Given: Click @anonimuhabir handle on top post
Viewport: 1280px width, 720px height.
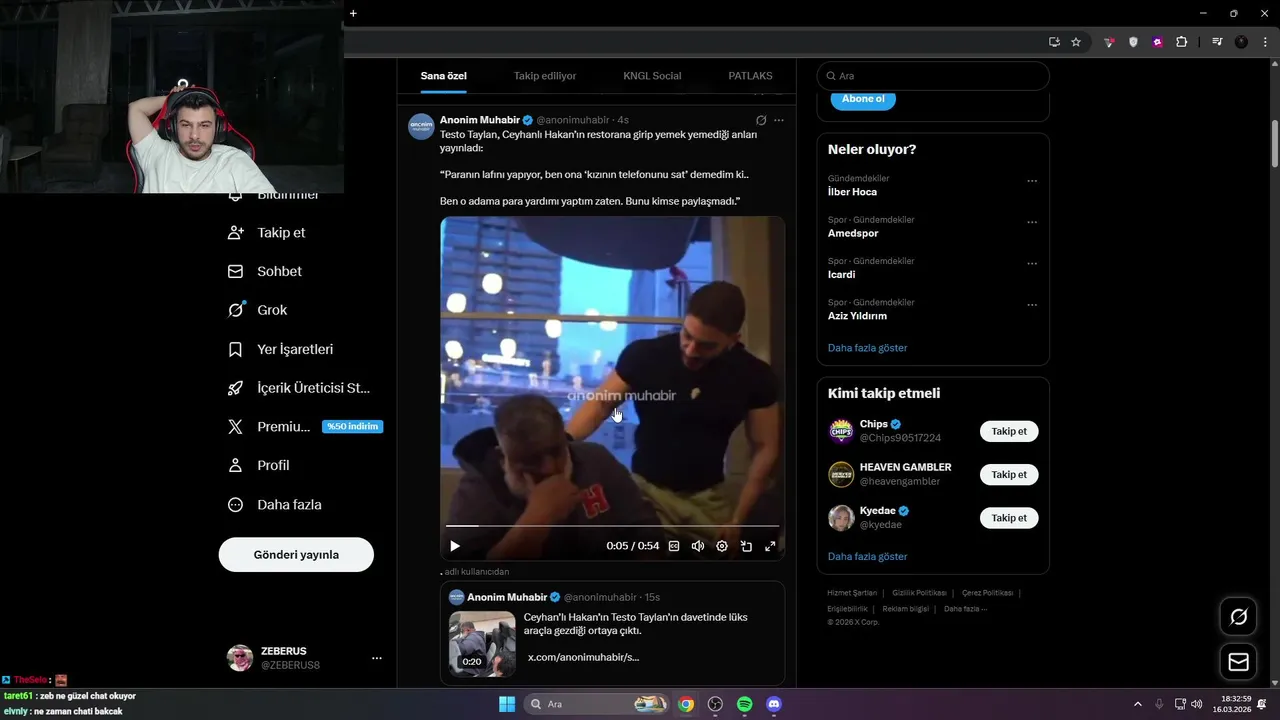Looking at the screenshot, I should tap(574, 120).
